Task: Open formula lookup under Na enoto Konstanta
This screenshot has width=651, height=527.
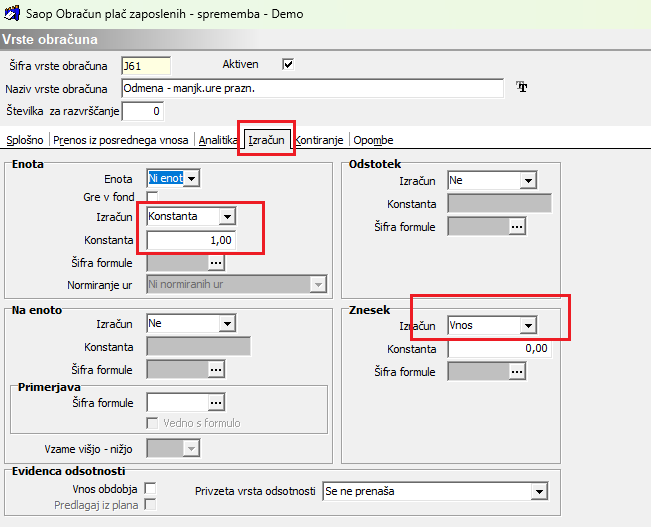Action: coord(216,370)
